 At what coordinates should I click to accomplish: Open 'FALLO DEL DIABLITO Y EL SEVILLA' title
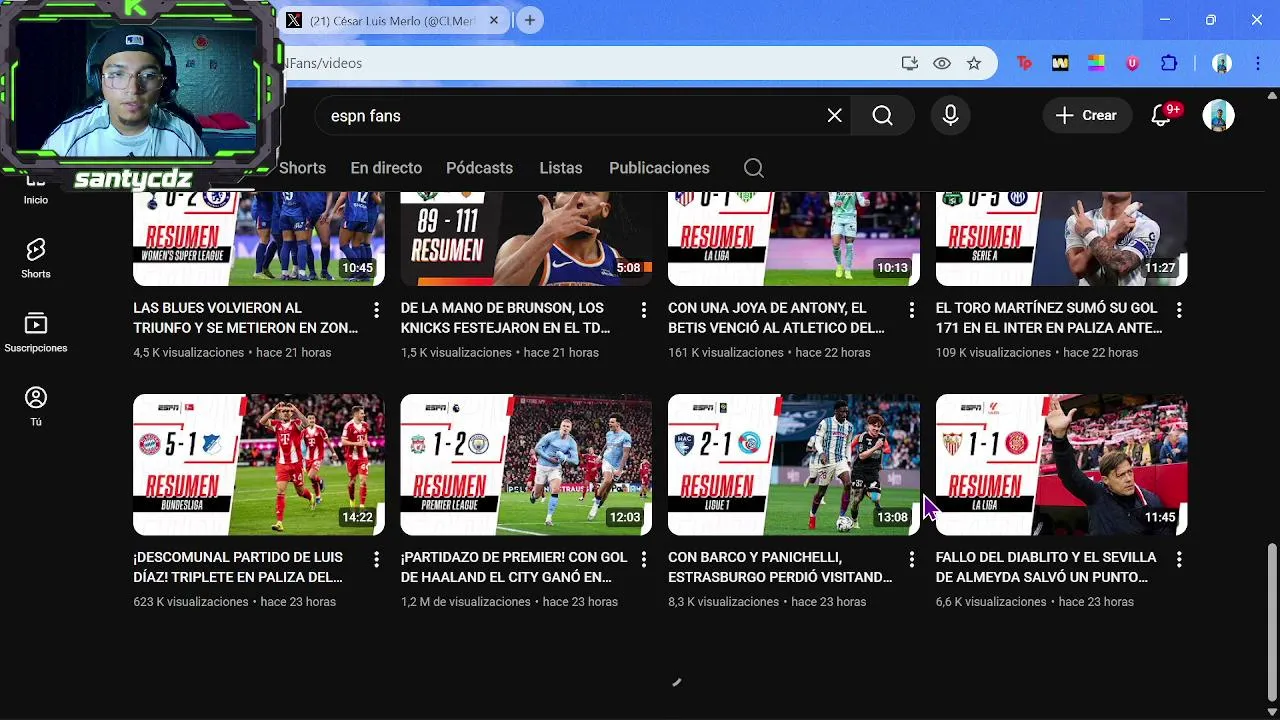1046,567
